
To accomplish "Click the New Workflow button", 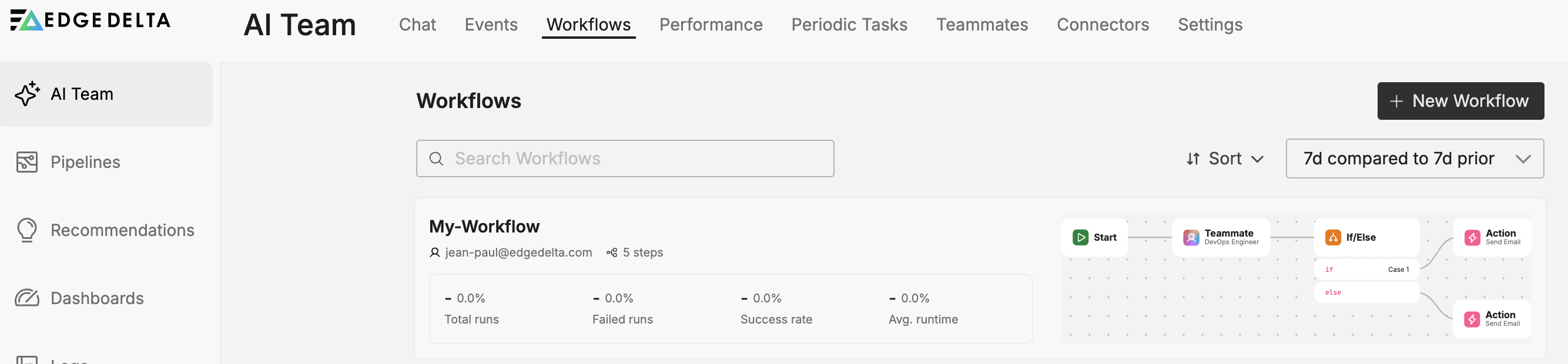I will tap(1460, 101).
